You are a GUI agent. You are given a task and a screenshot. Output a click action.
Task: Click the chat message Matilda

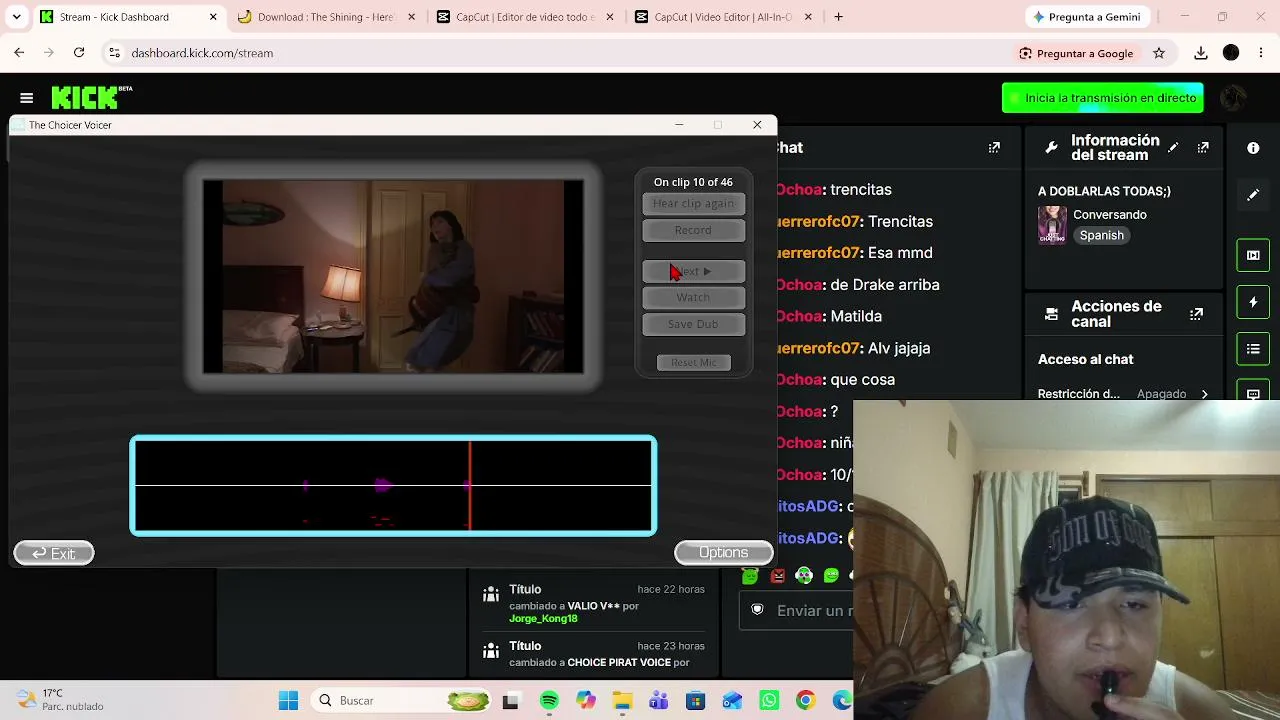pyautogui.click(x=856, y=316)
